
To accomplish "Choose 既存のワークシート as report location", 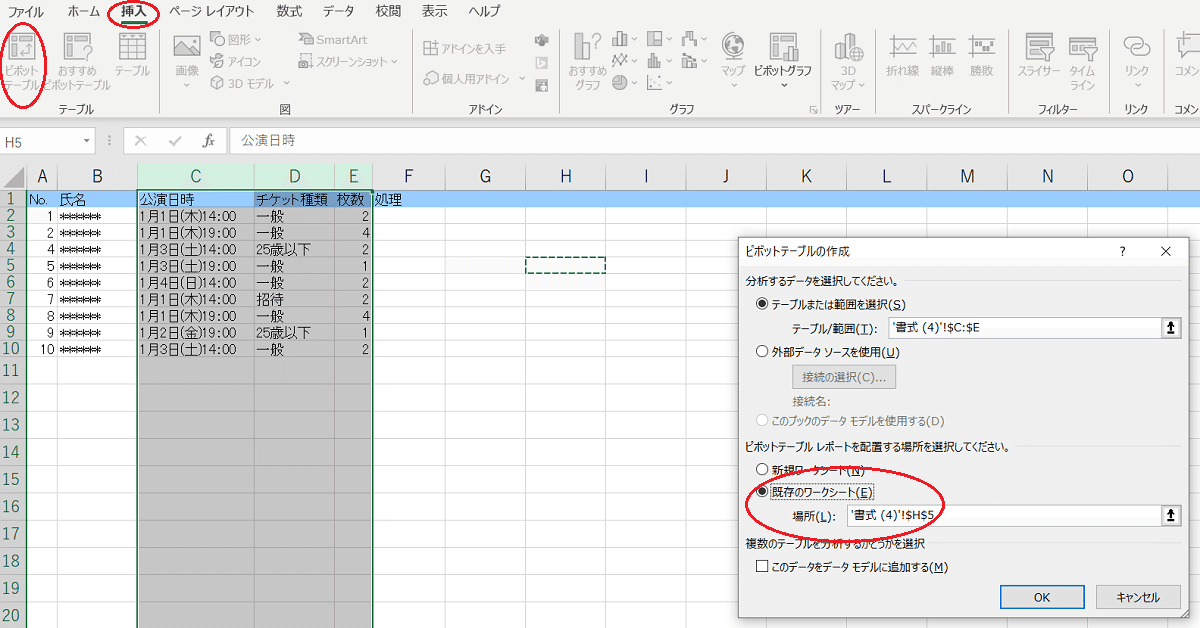I will [816, 492].
